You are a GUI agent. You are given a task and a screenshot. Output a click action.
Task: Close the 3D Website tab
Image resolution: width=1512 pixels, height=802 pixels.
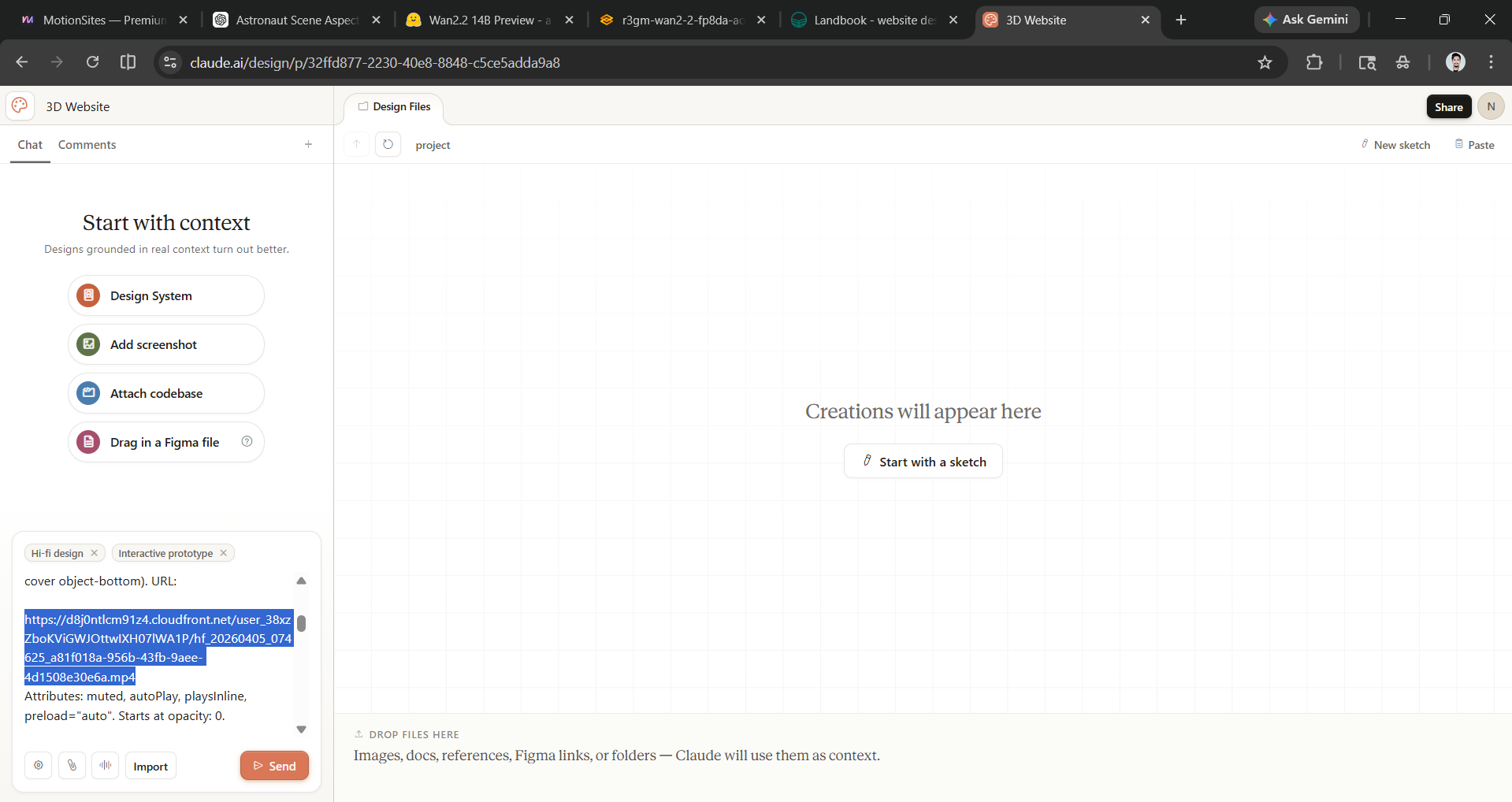coord(1146,20)
